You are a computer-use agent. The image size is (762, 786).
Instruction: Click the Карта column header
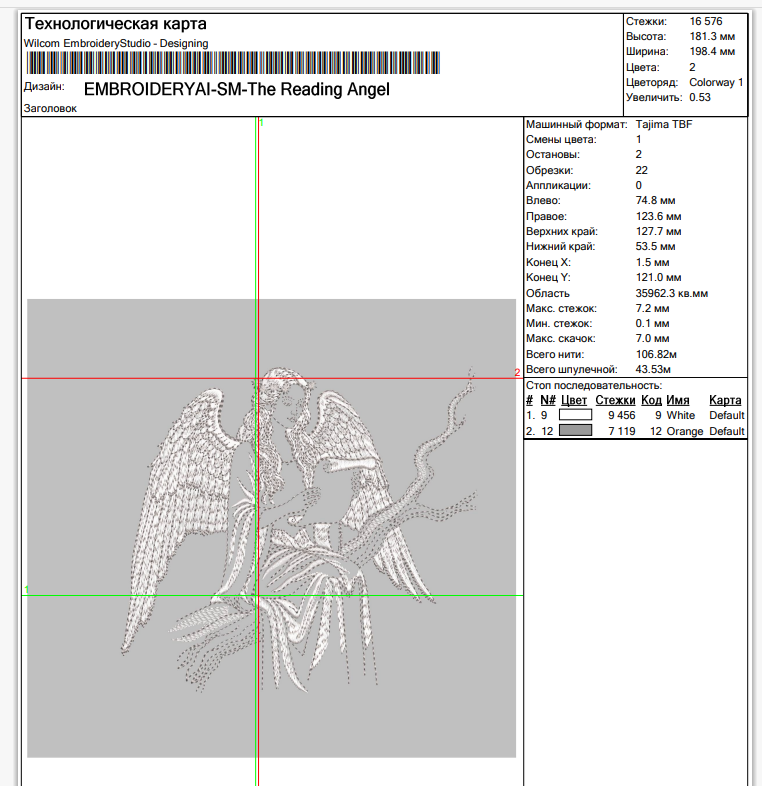725,400
